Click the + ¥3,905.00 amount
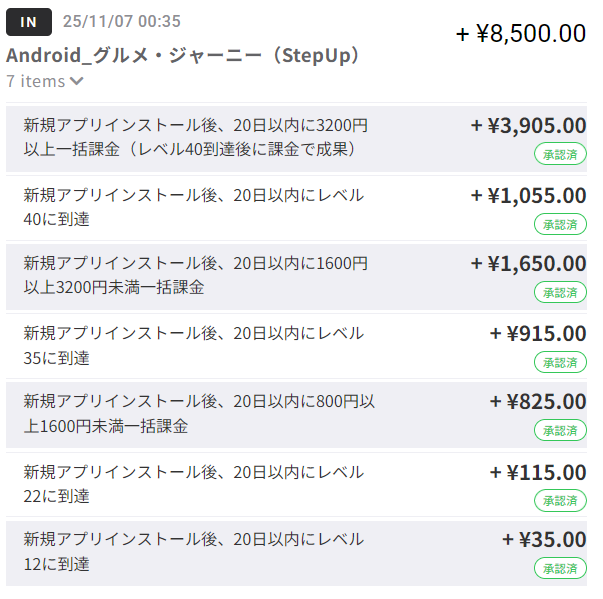603x599 pixels. point(528,126)
